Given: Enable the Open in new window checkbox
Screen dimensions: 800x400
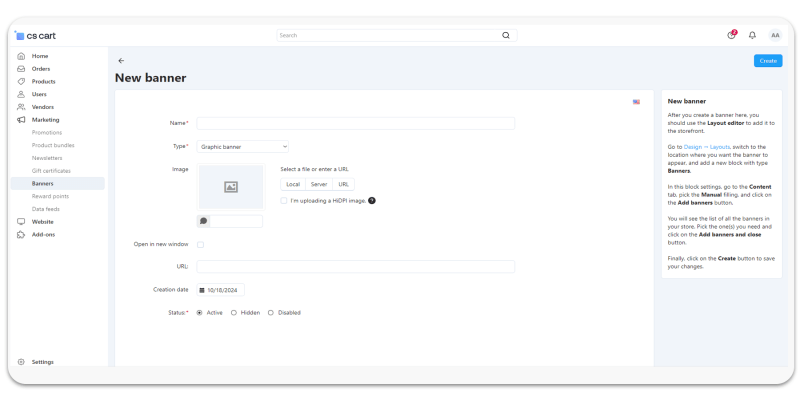Looking at the screenshot, I should [200, 244].
